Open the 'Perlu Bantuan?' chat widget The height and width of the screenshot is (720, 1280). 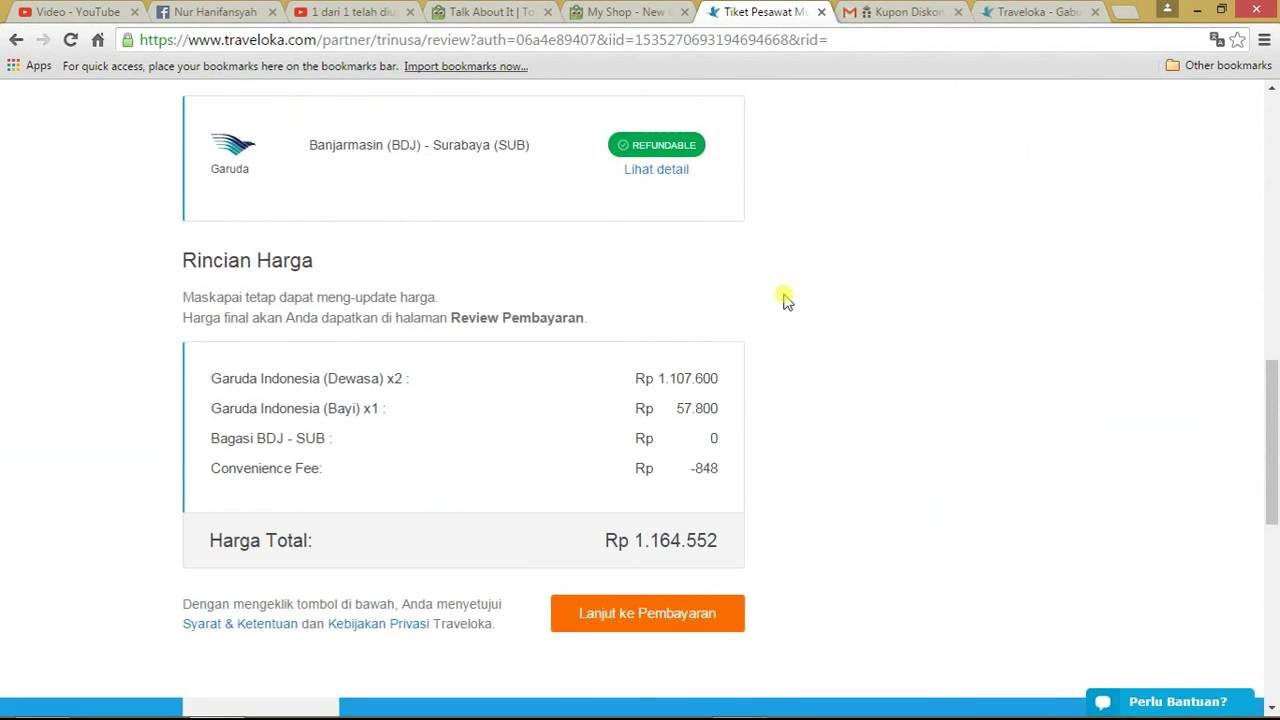coord(1170,702)
